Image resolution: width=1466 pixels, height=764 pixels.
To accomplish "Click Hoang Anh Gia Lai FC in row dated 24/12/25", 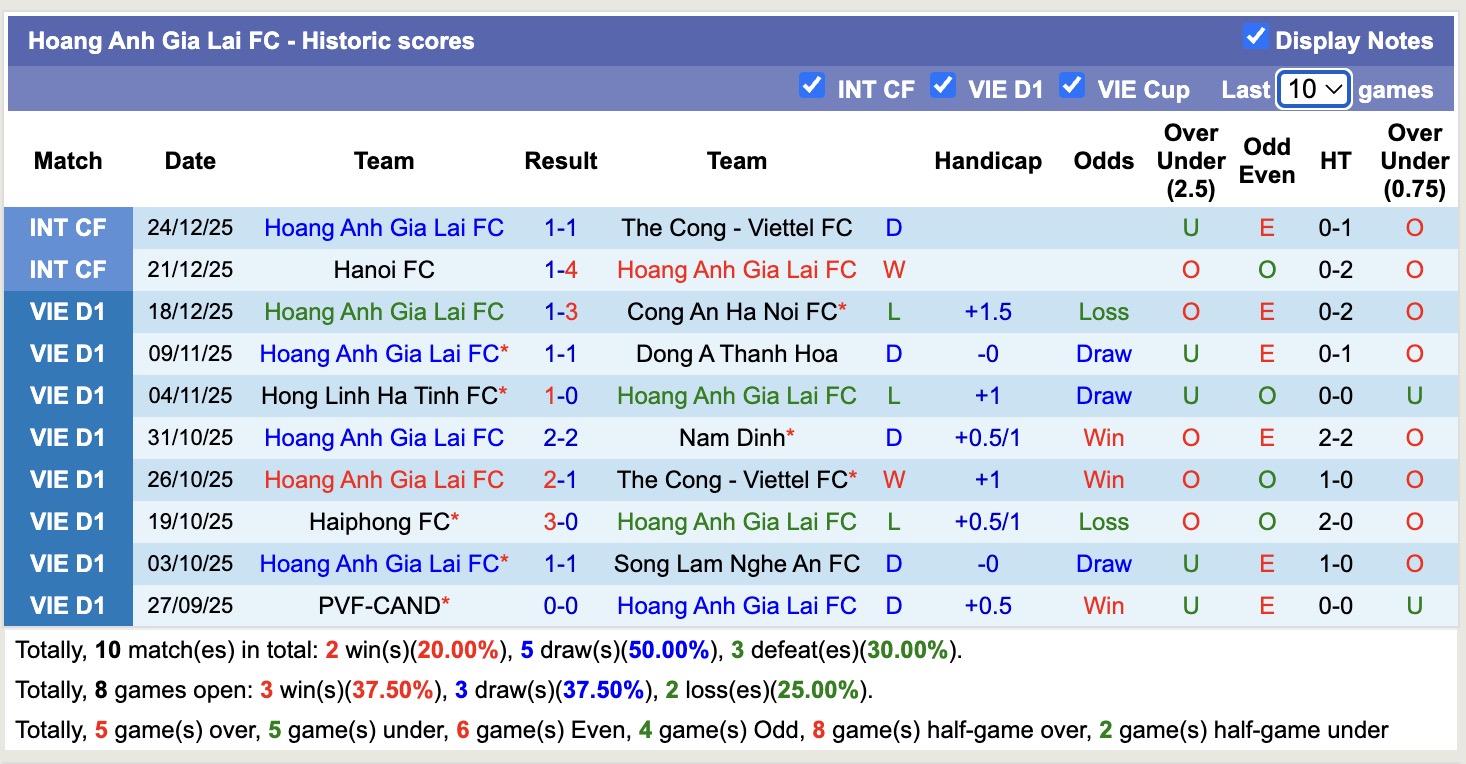I will pos(385,227).
